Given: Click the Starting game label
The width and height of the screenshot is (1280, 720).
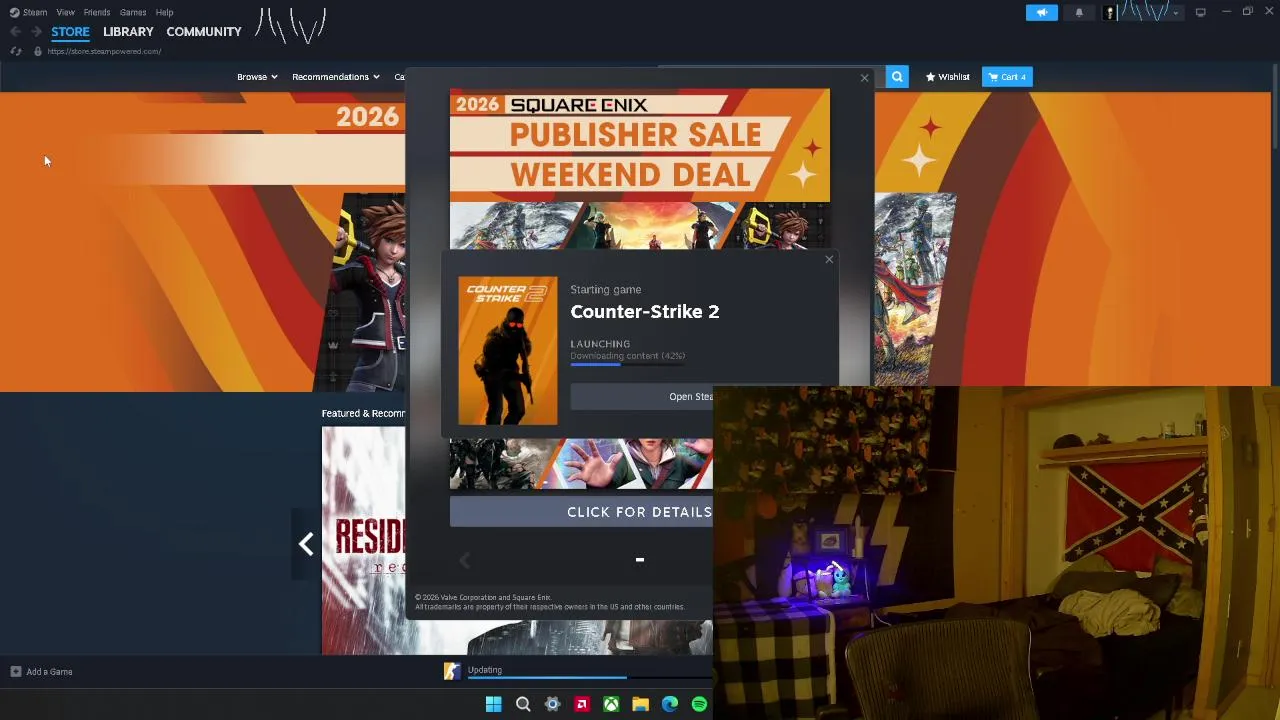Looking at the screenshot, I should point(606,290).
